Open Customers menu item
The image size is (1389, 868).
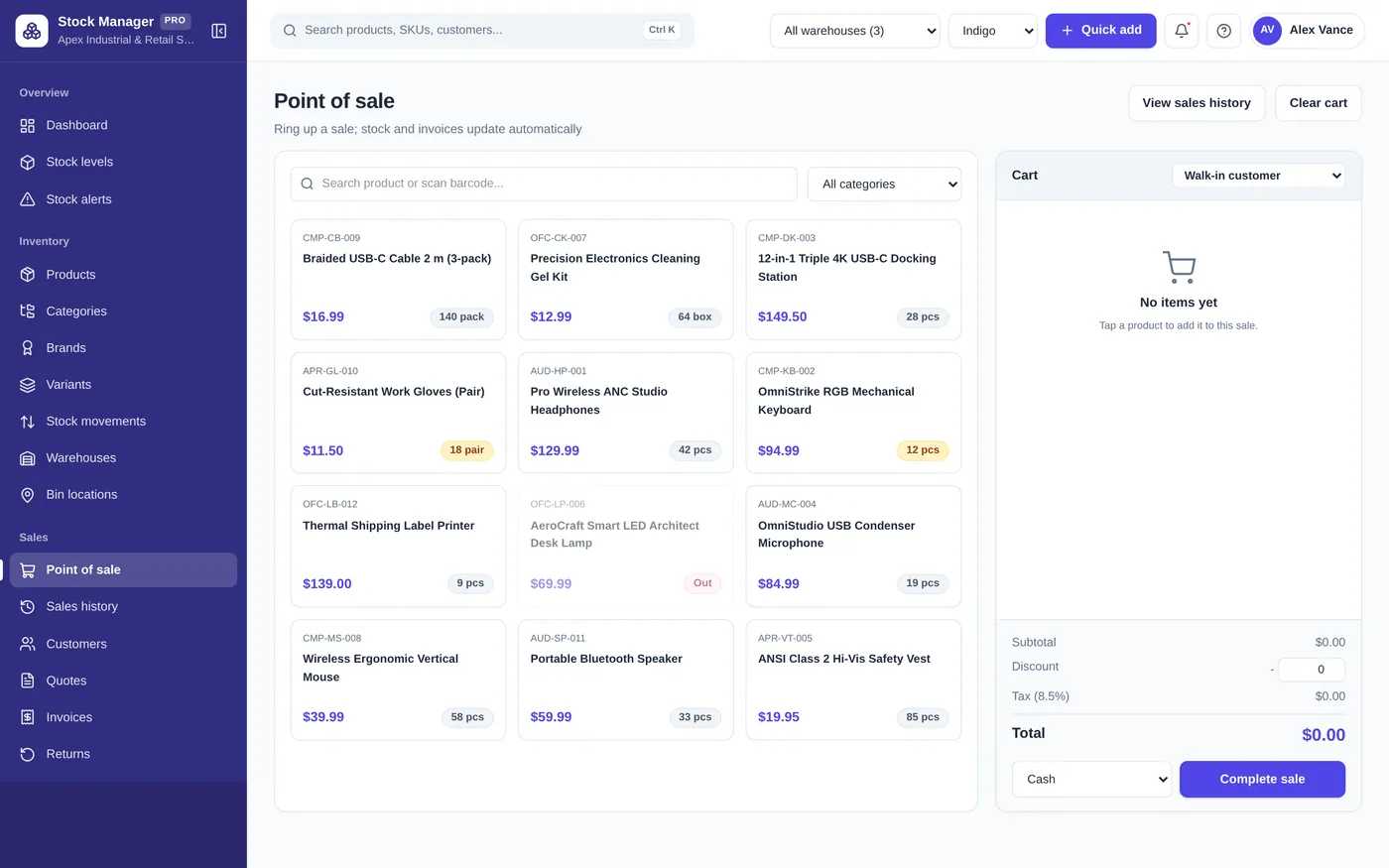[124, 644]
